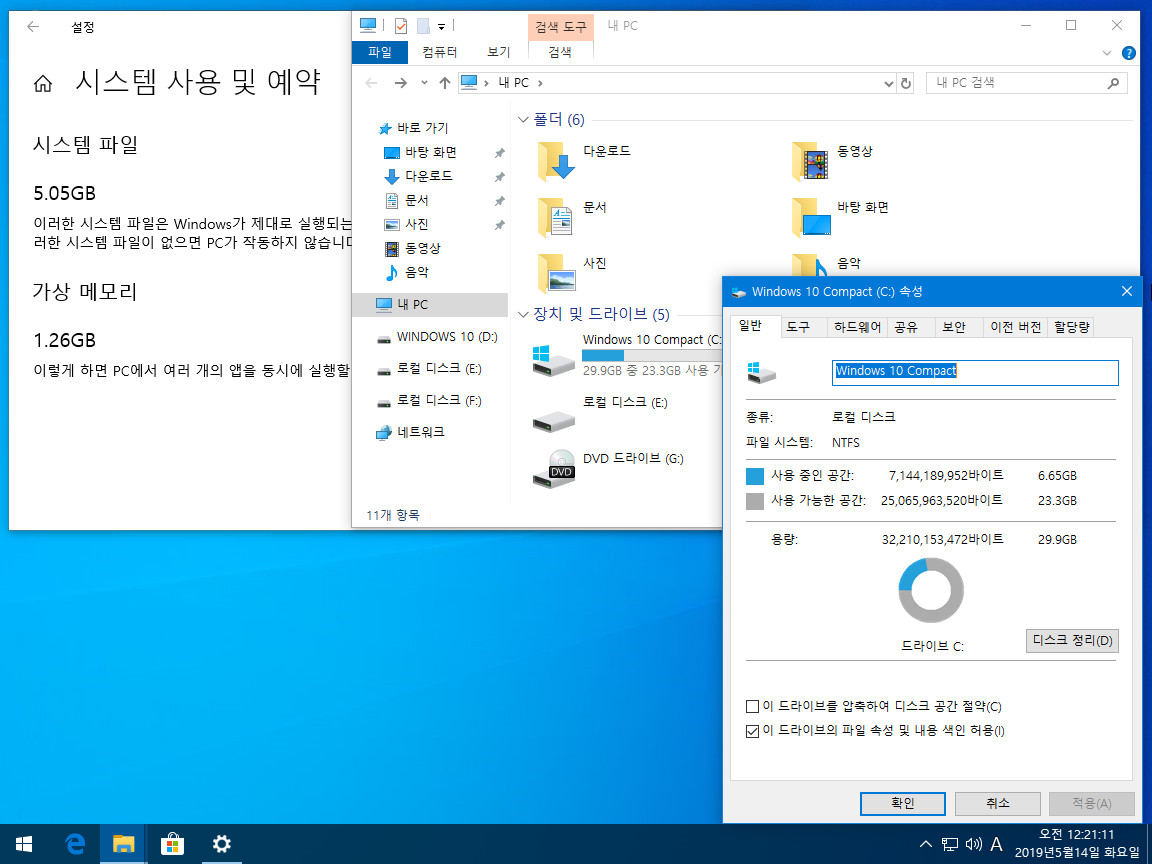Screen dimensions: 1152x864
Task: Click the New Folder icon in the quick access toolbar
Action: tap(423, 26)
